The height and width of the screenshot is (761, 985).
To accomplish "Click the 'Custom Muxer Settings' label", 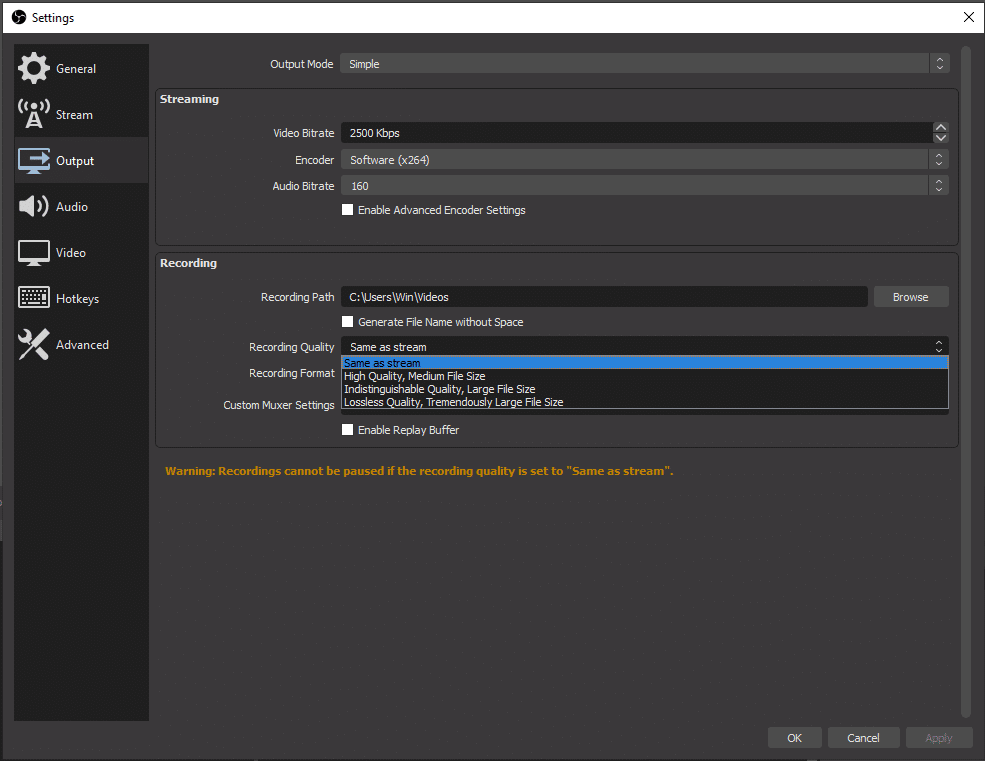I will (x=279, y=405).
